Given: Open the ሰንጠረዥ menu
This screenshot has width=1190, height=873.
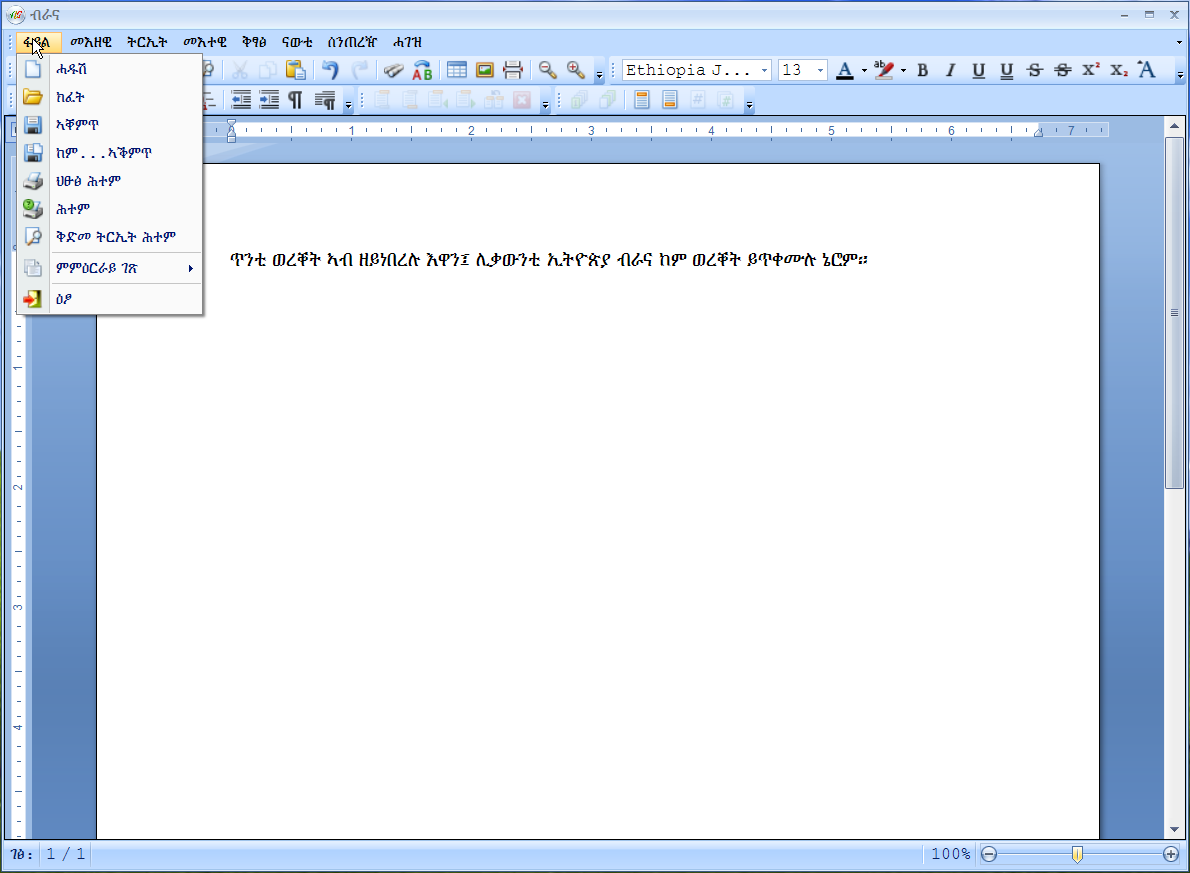Looking at the screenshot, I should pos(351,43).
